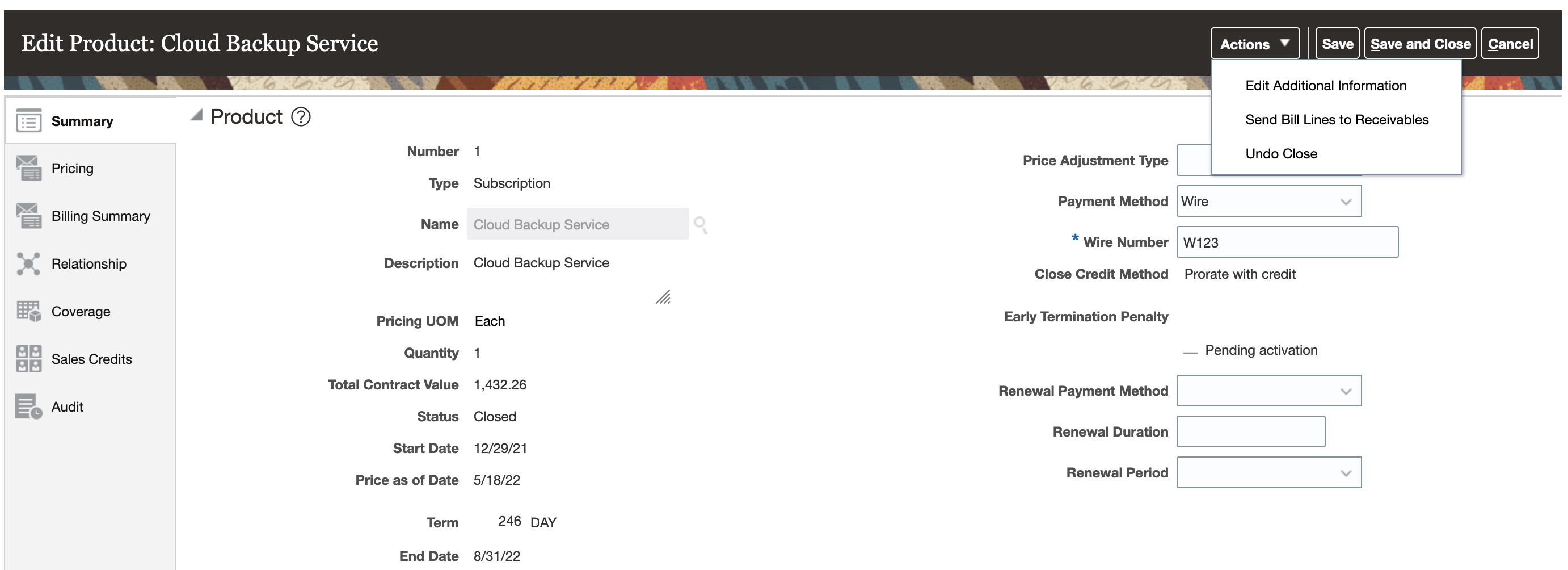Click the Coverage grid icon
1568x570 pixels.
28,311
